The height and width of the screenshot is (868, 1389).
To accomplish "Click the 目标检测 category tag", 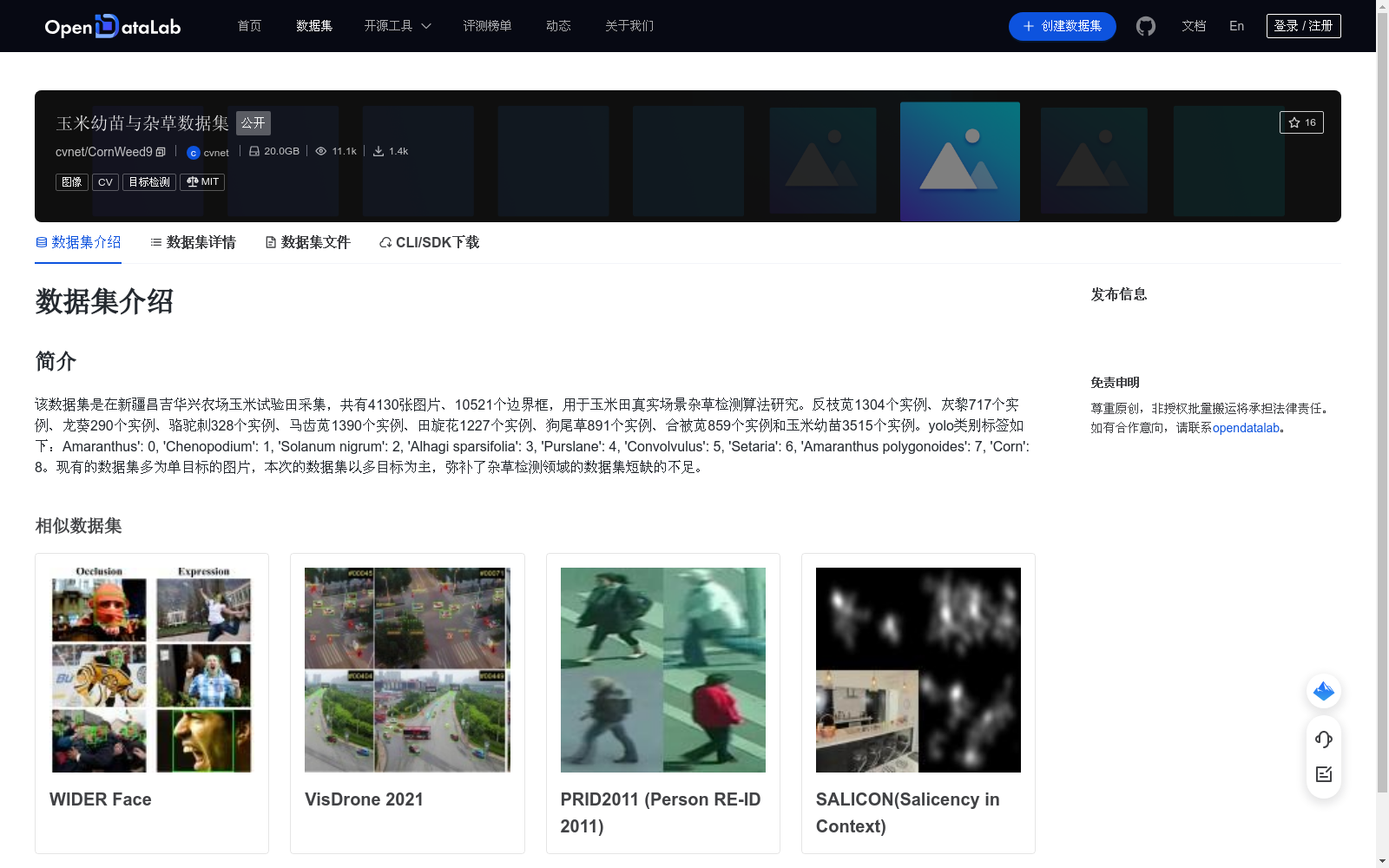I will [148, 182].
